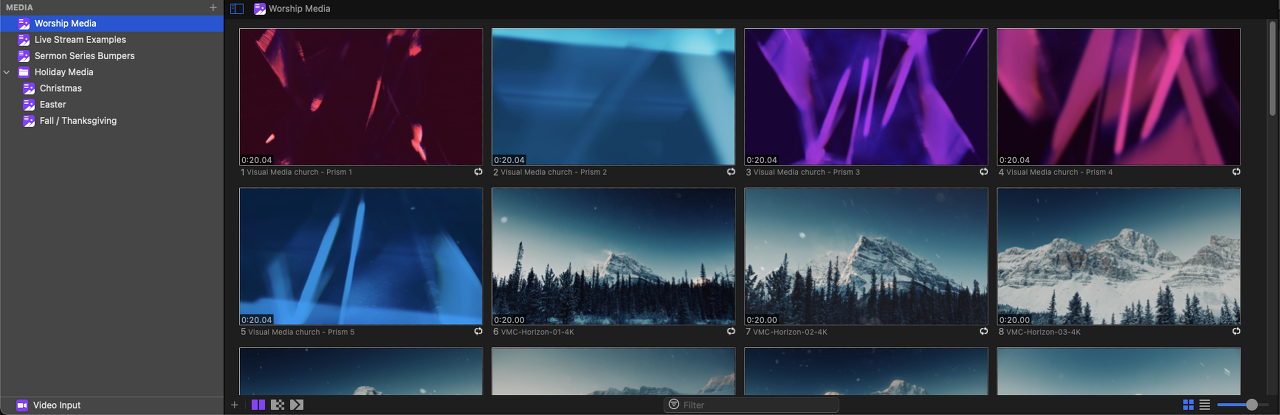Open the Christmas playlist
This screenshot has height=415, width=1280.
click(x=112, y=88)
